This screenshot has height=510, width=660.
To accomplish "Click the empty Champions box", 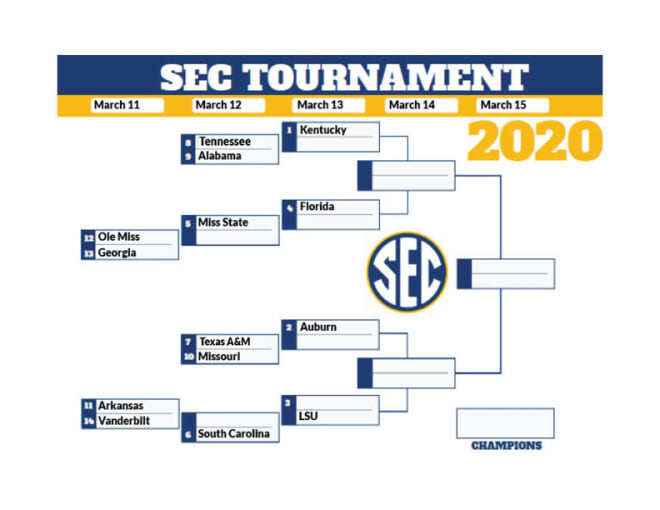I will 506,423.
